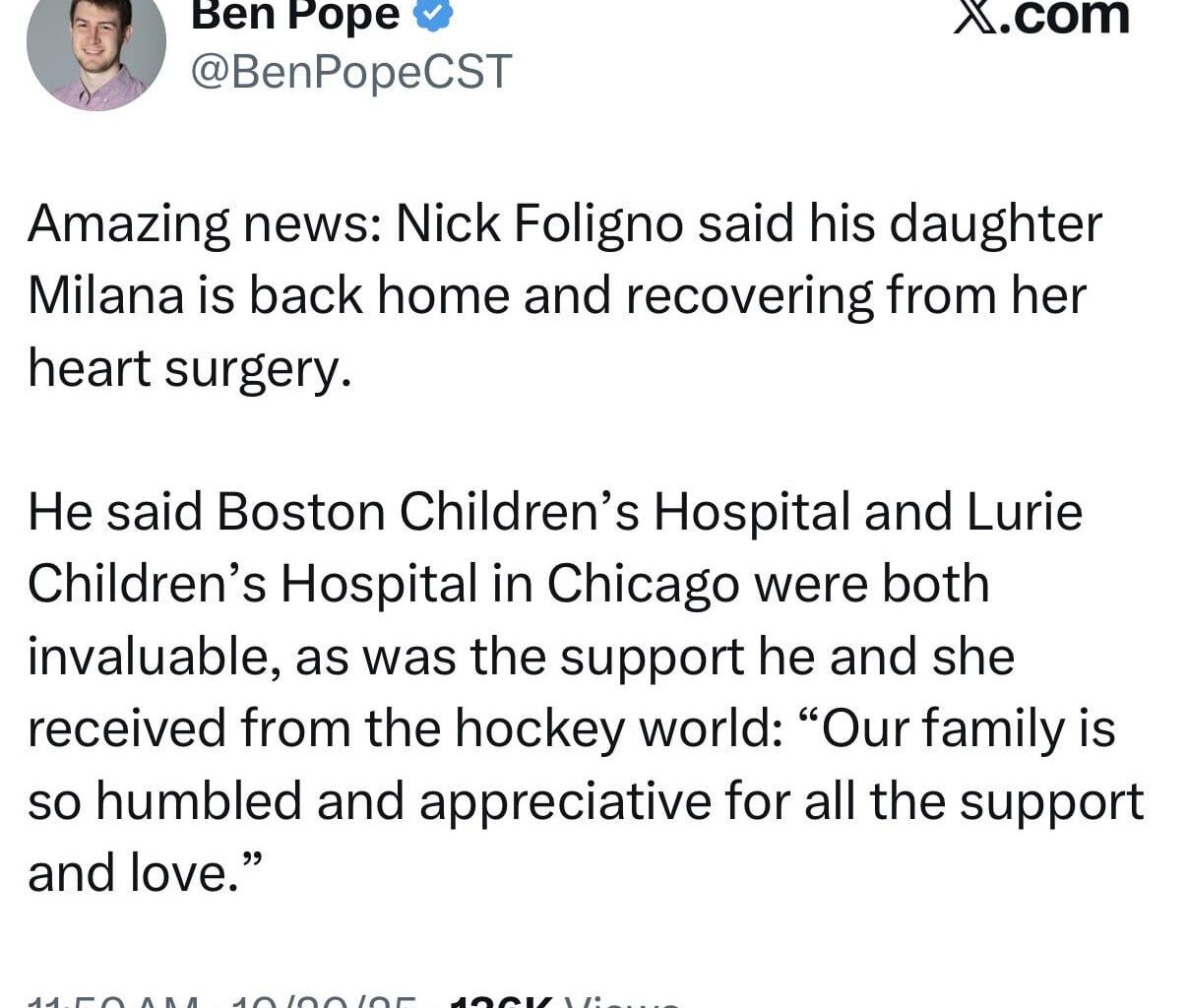
Task: Select the @BenPopeCST handle
Action: [349, 71]
